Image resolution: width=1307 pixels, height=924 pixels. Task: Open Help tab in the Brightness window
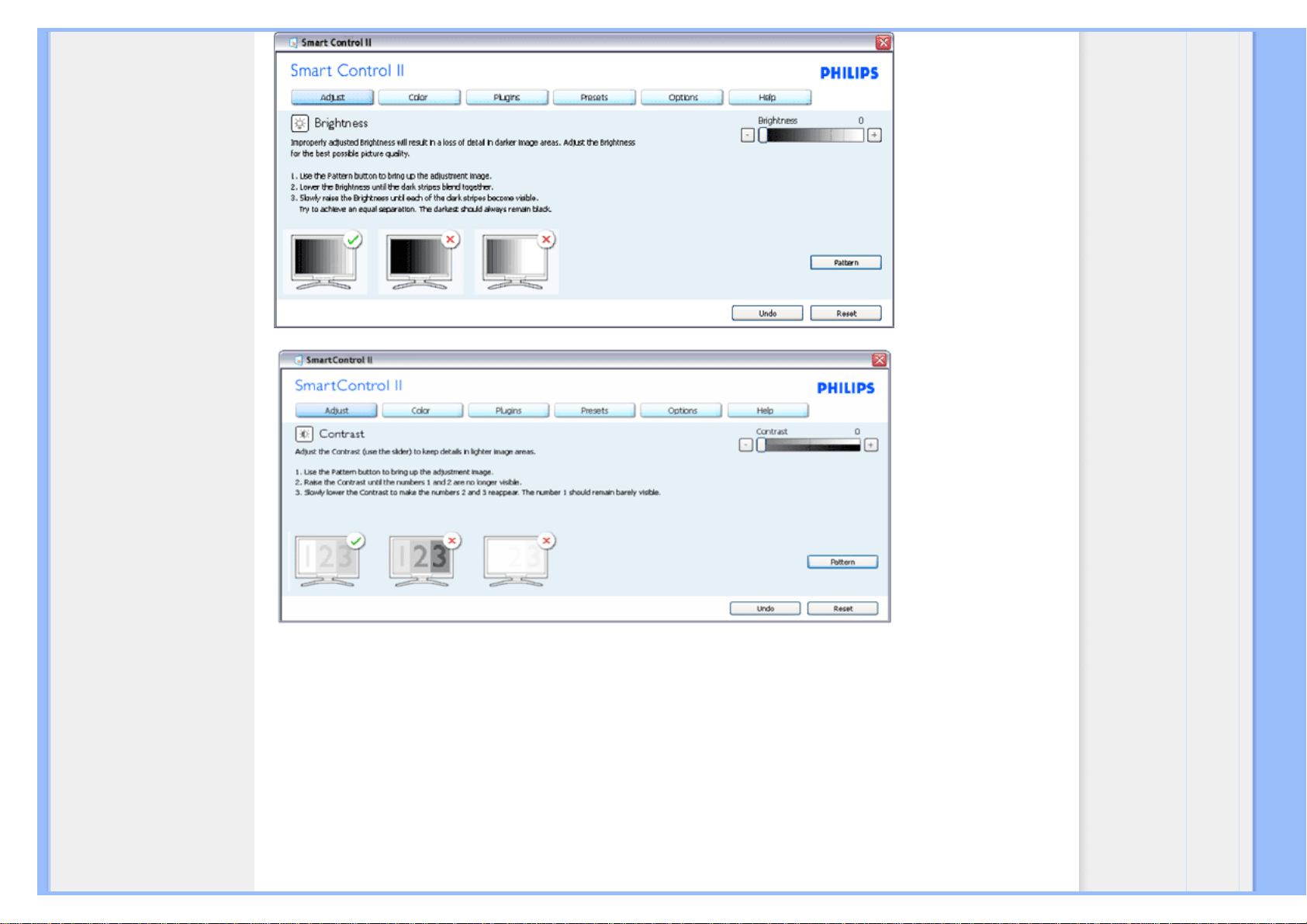coord(769,98)
